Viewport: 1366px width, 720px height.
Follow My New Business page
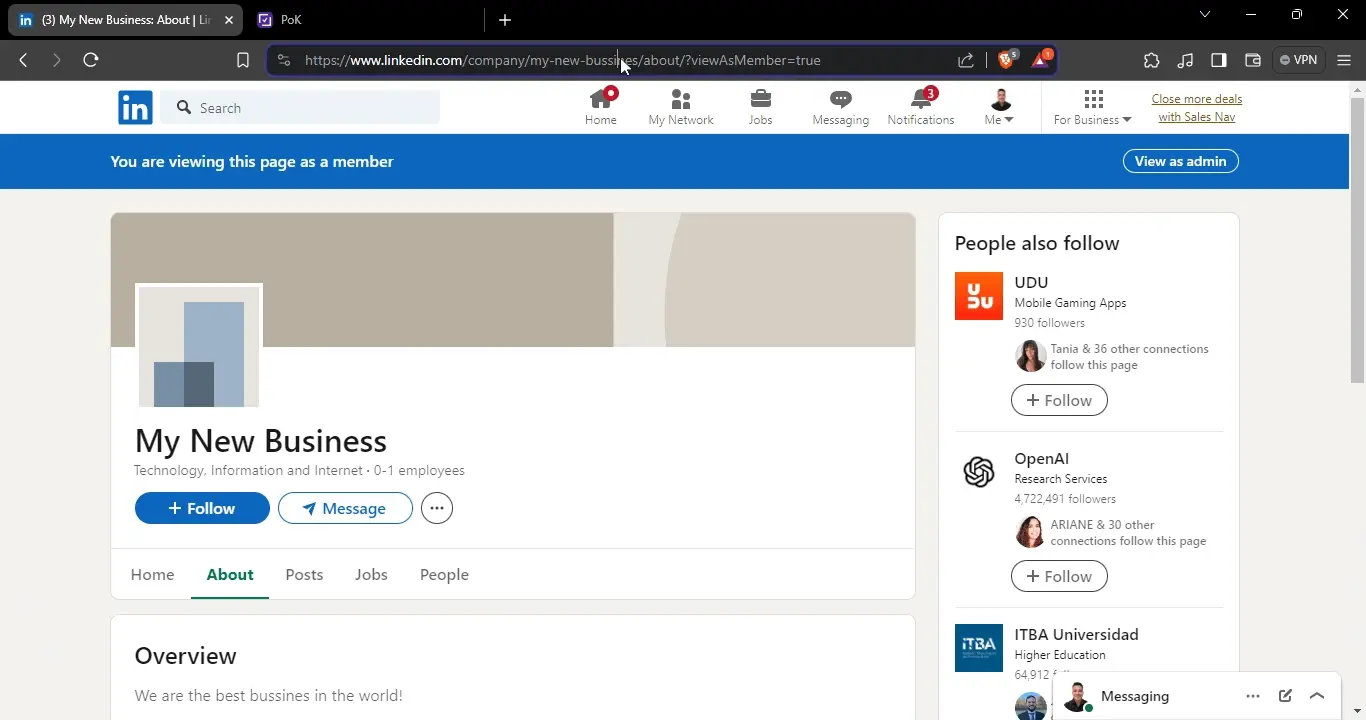point(202,508)
